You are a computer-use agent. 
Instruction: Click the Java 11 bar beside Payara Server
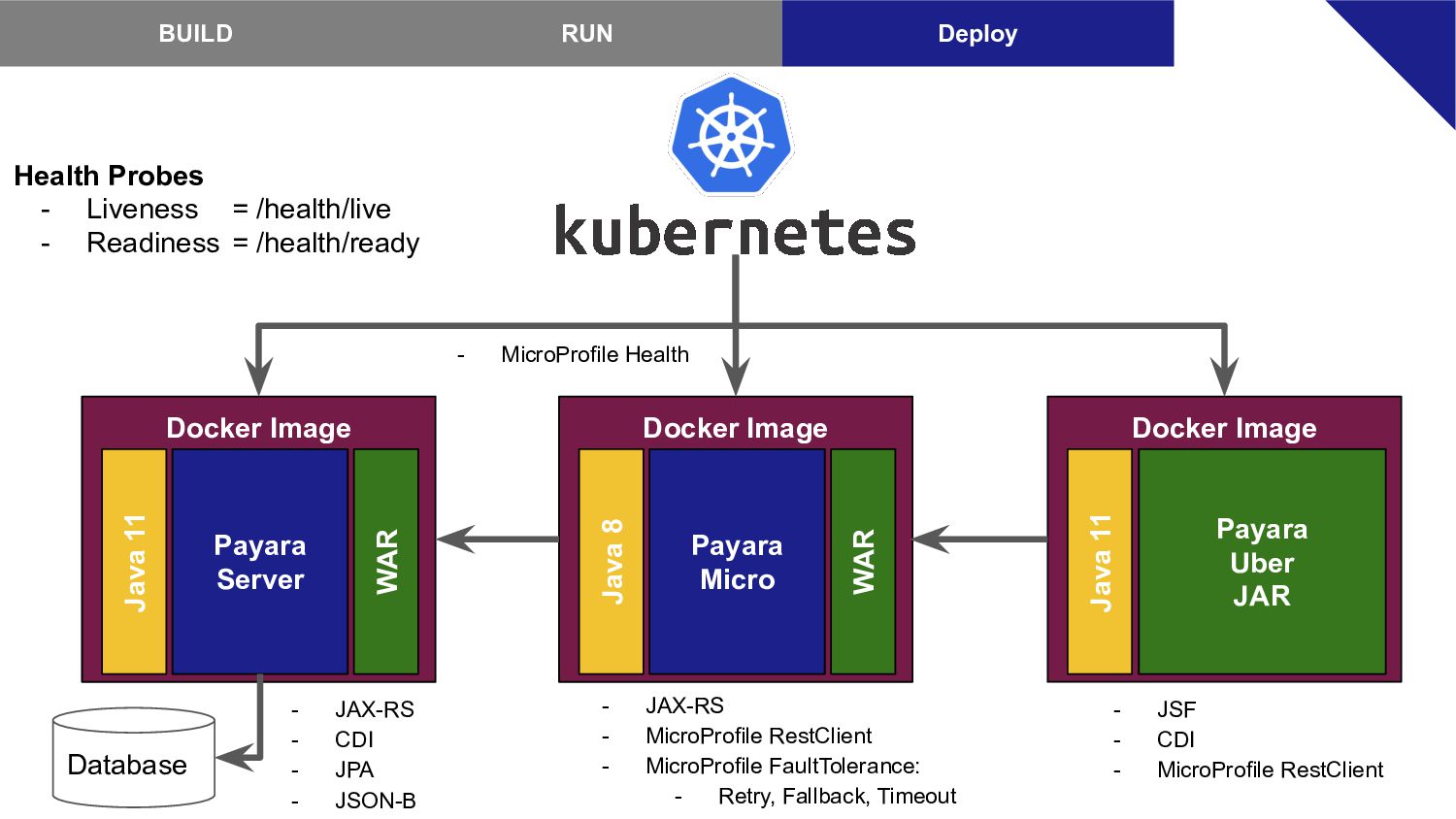pos(134,562)
